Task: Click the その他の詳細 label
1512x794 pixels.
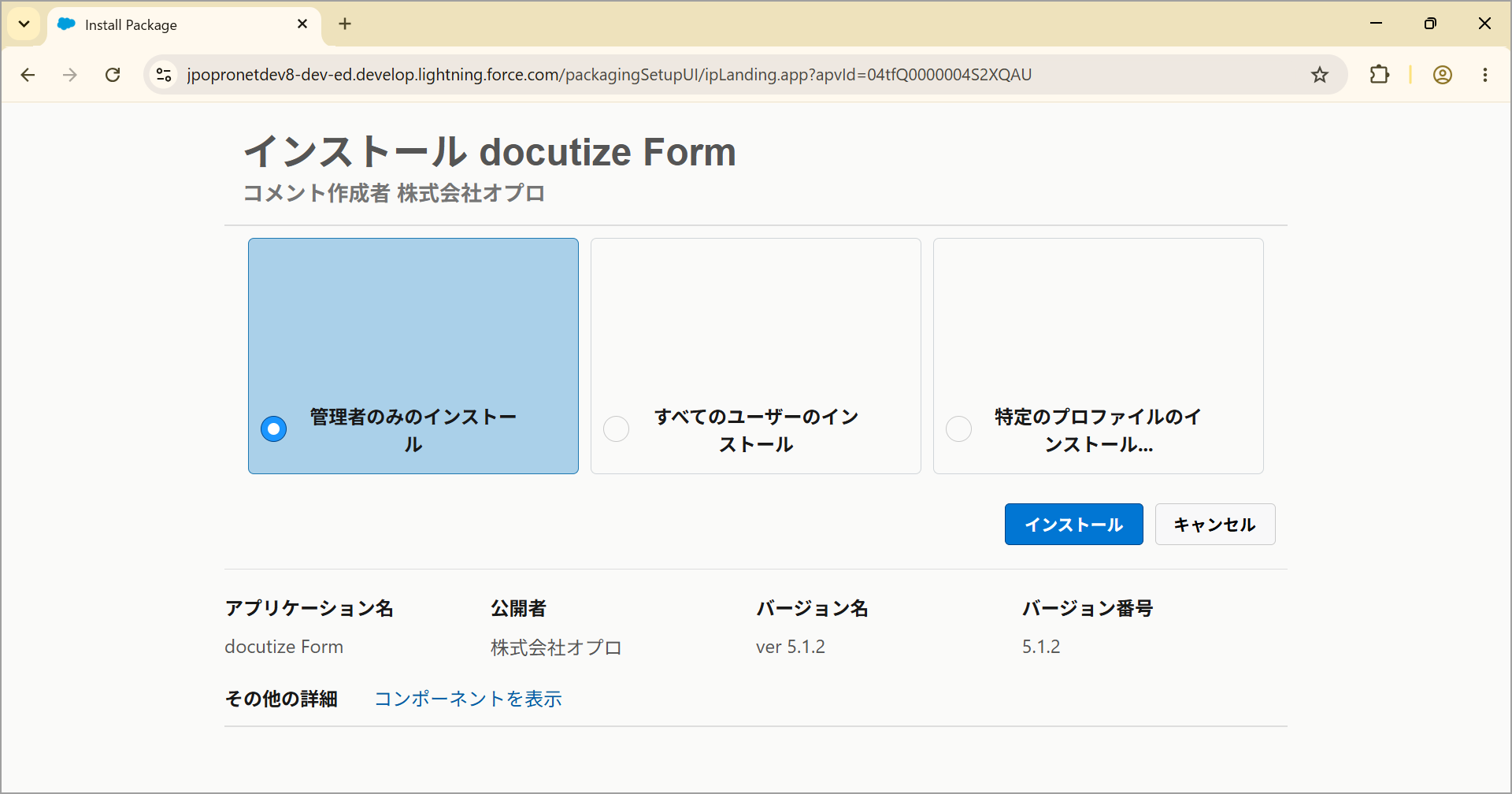Action: [281, 699]
